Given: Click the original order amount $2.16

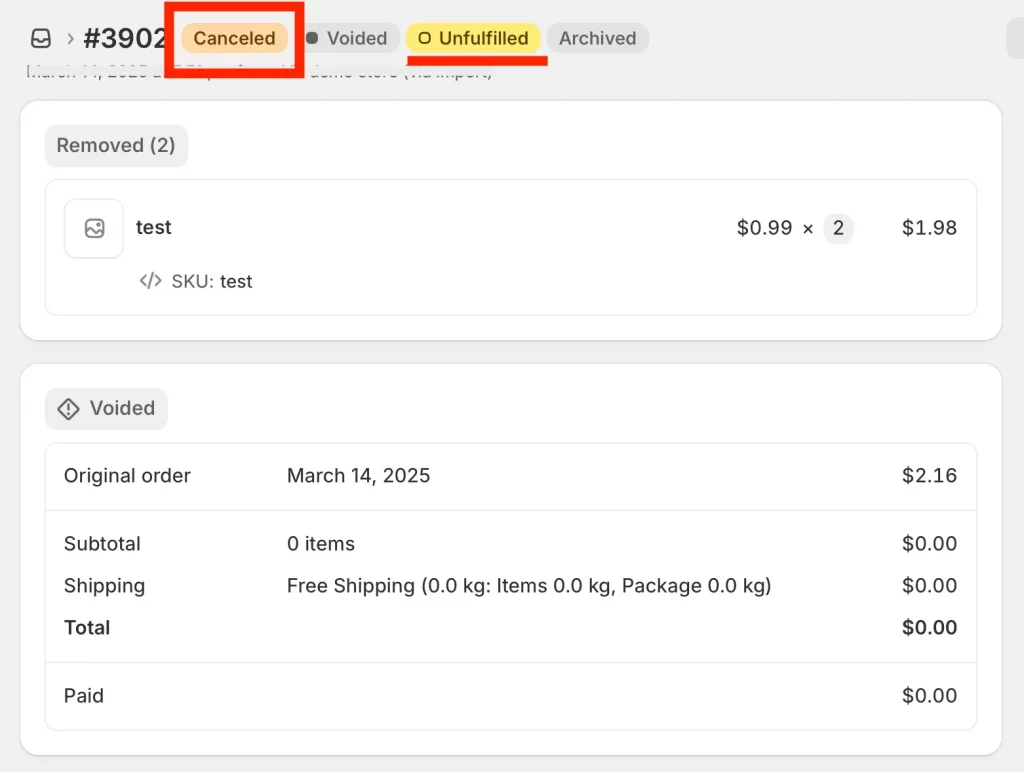Looking at the screenshot, I should [x=929, y=475].
